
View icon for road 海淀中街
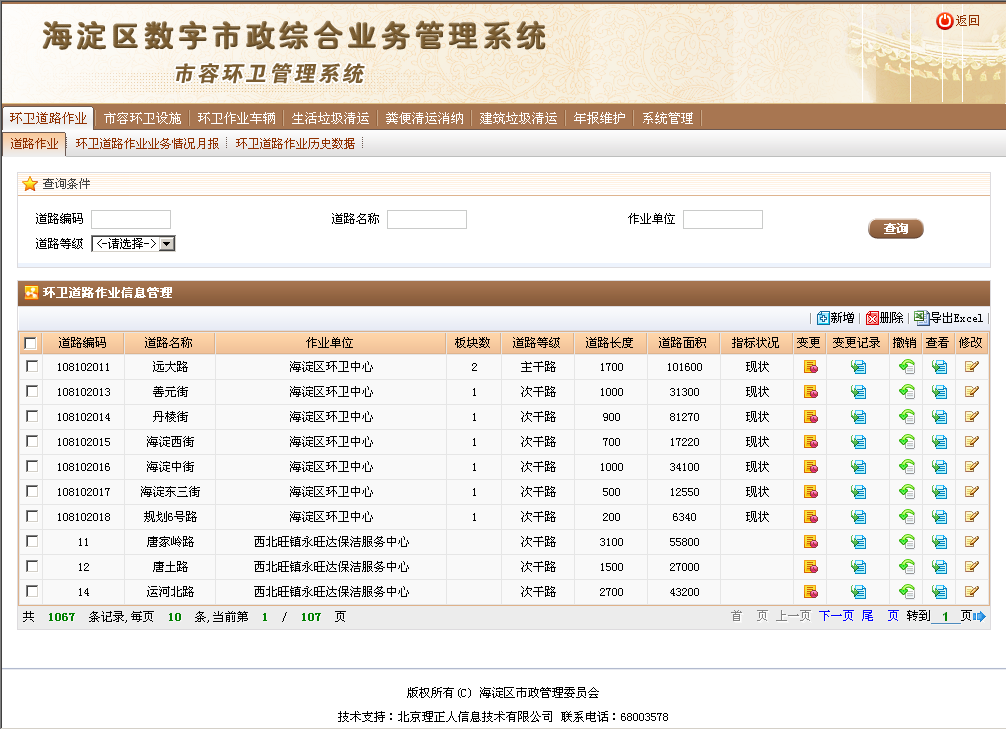click(x=939, y=467)
